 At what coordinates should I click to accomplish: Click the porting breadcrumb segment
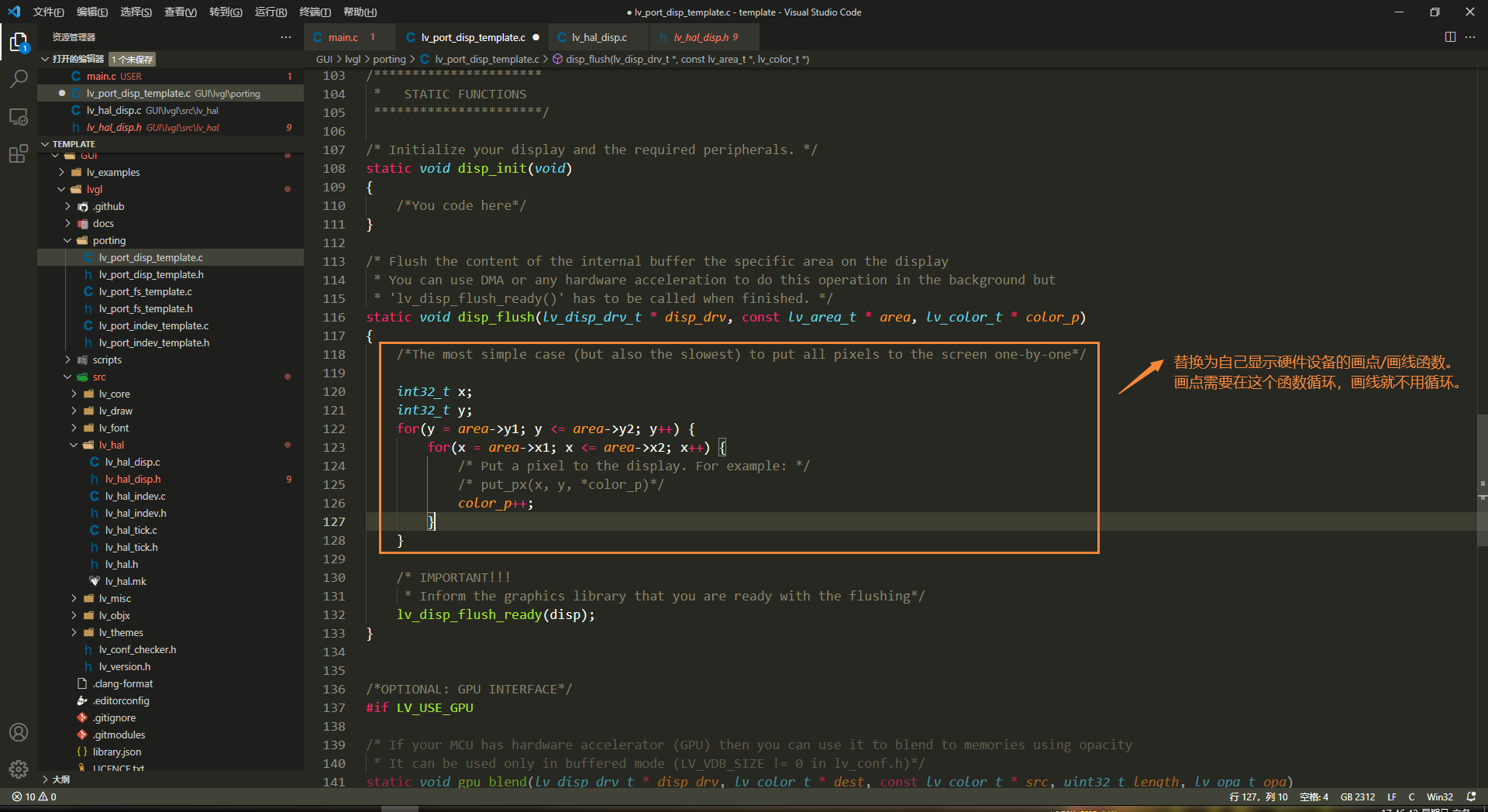tap(389, 59)
